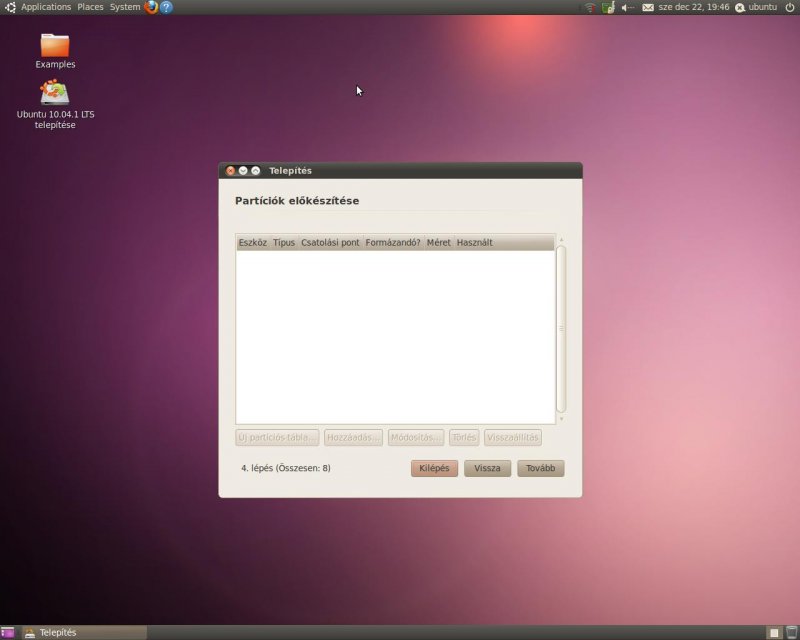The width and height of the screenshot is (800, 640).
Task: Open the Examples folder icon on the desktop
Action: [55, 51]
